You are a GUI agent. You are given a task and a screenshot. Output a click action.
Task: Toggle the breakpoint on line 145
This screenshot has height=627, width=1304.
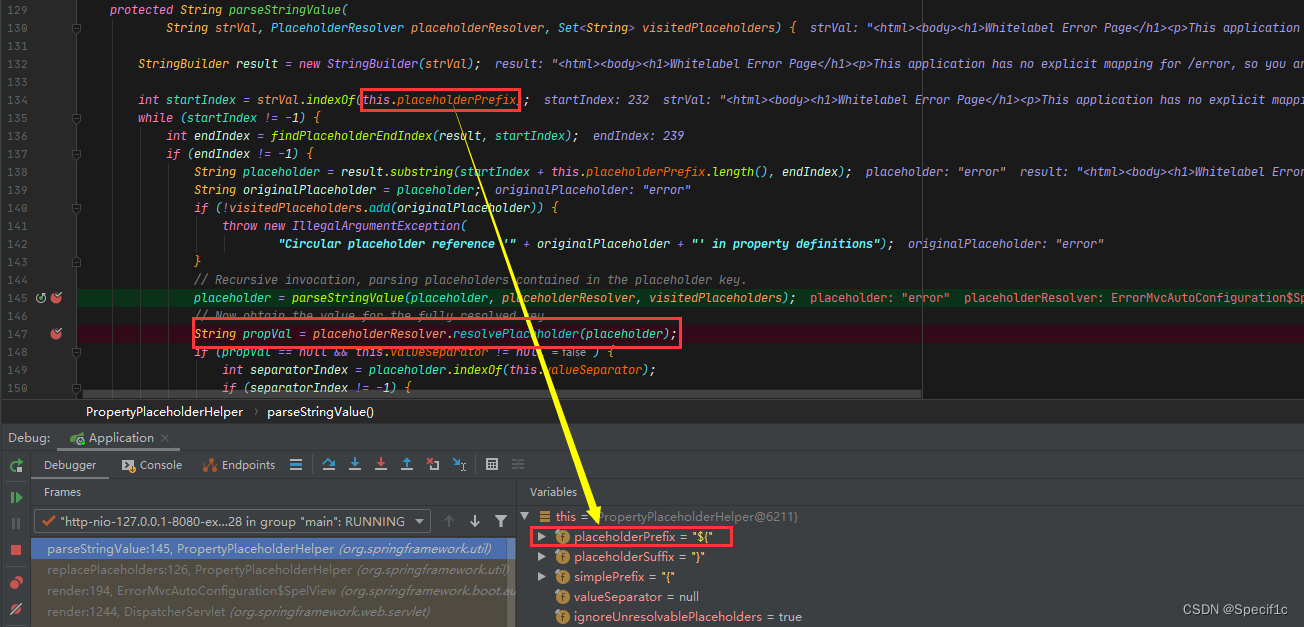(x=56, y=298)
